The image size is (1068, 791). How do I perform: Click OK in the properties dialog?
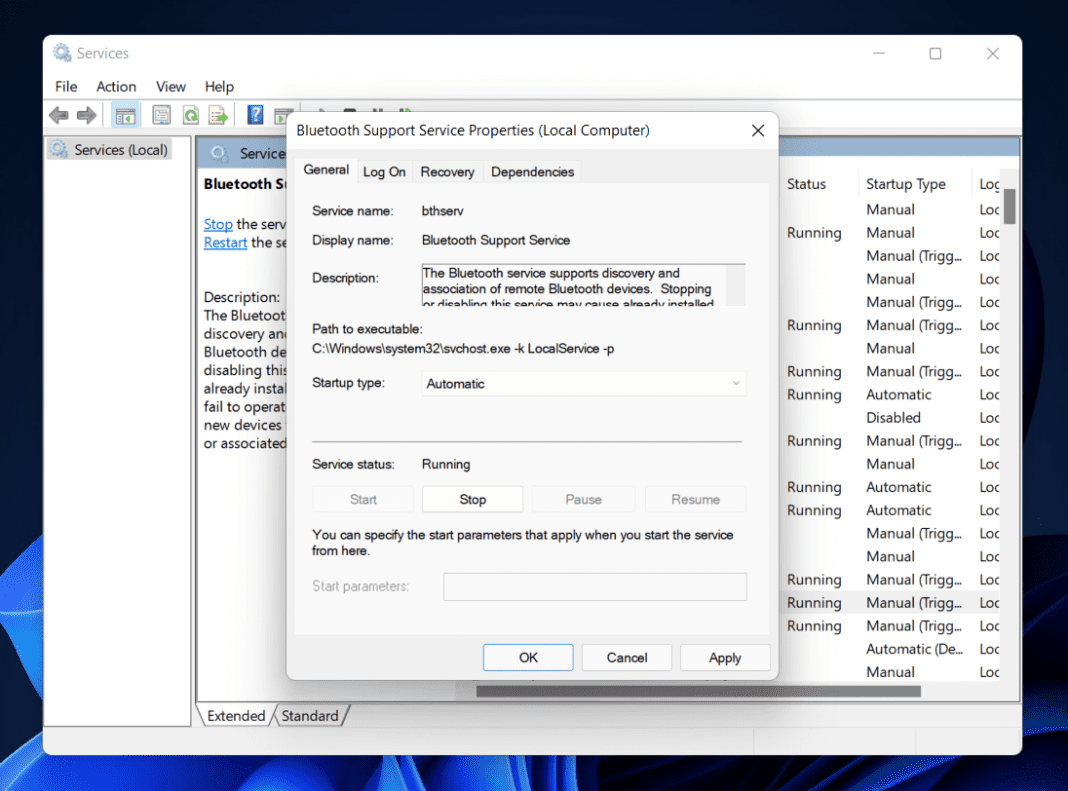(528, 657)
